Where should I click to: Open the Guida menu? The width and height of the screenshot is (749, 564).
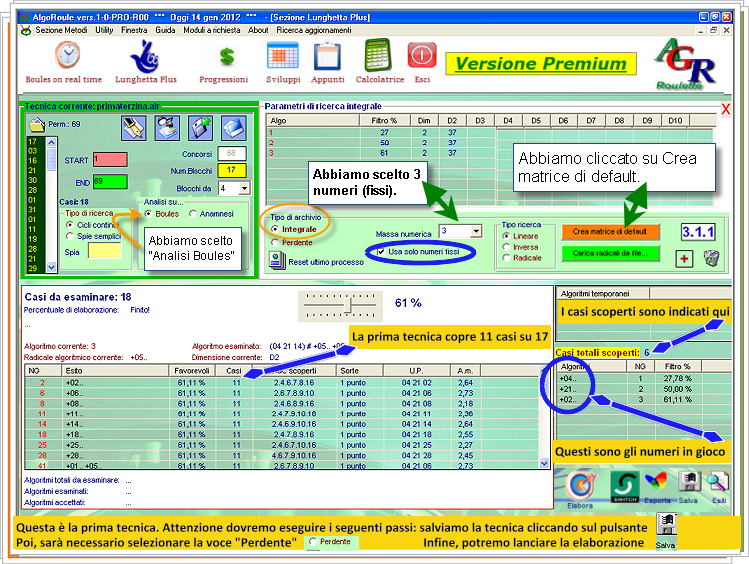coord(165,30)
